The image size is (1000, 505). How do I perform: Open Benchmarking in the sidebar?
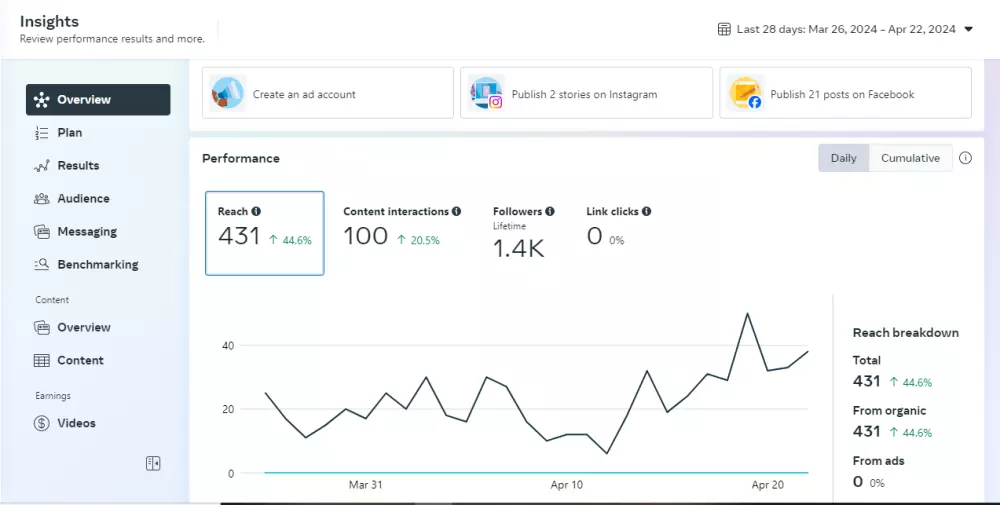point(98,265)
